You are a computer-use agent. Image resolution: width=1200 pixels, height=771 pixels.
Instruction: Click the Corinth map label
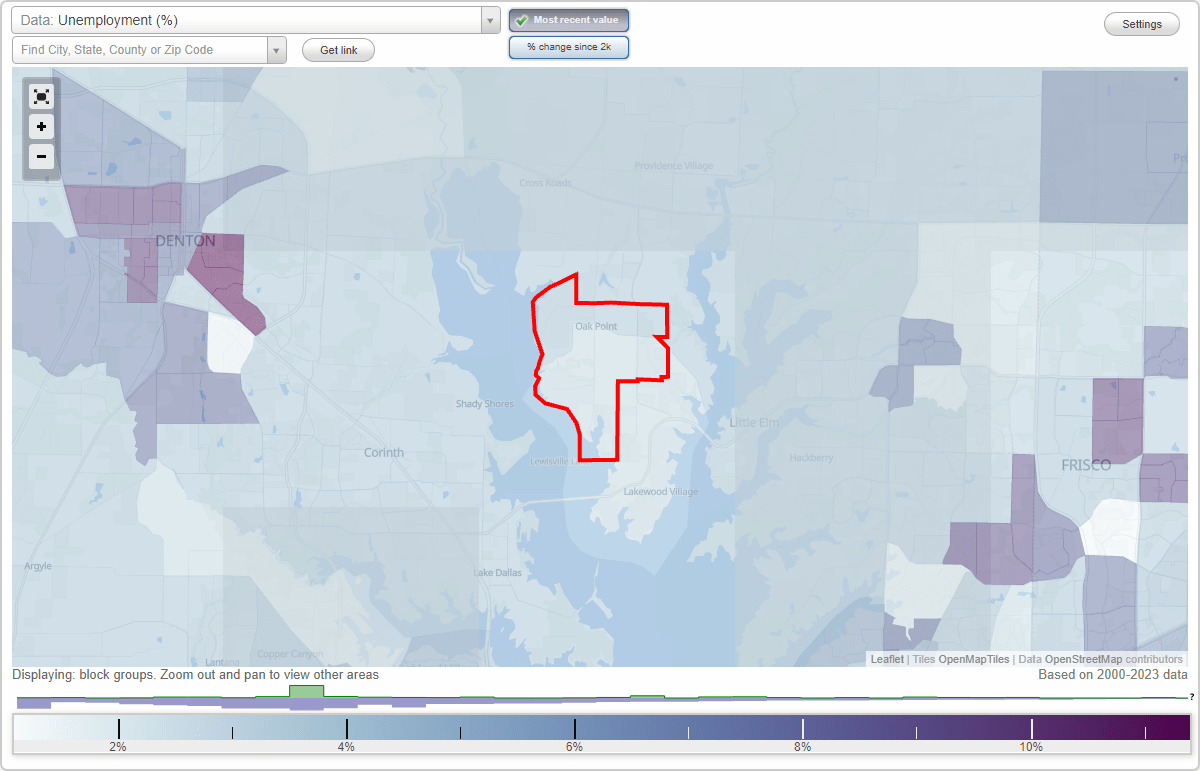point(384,453)
